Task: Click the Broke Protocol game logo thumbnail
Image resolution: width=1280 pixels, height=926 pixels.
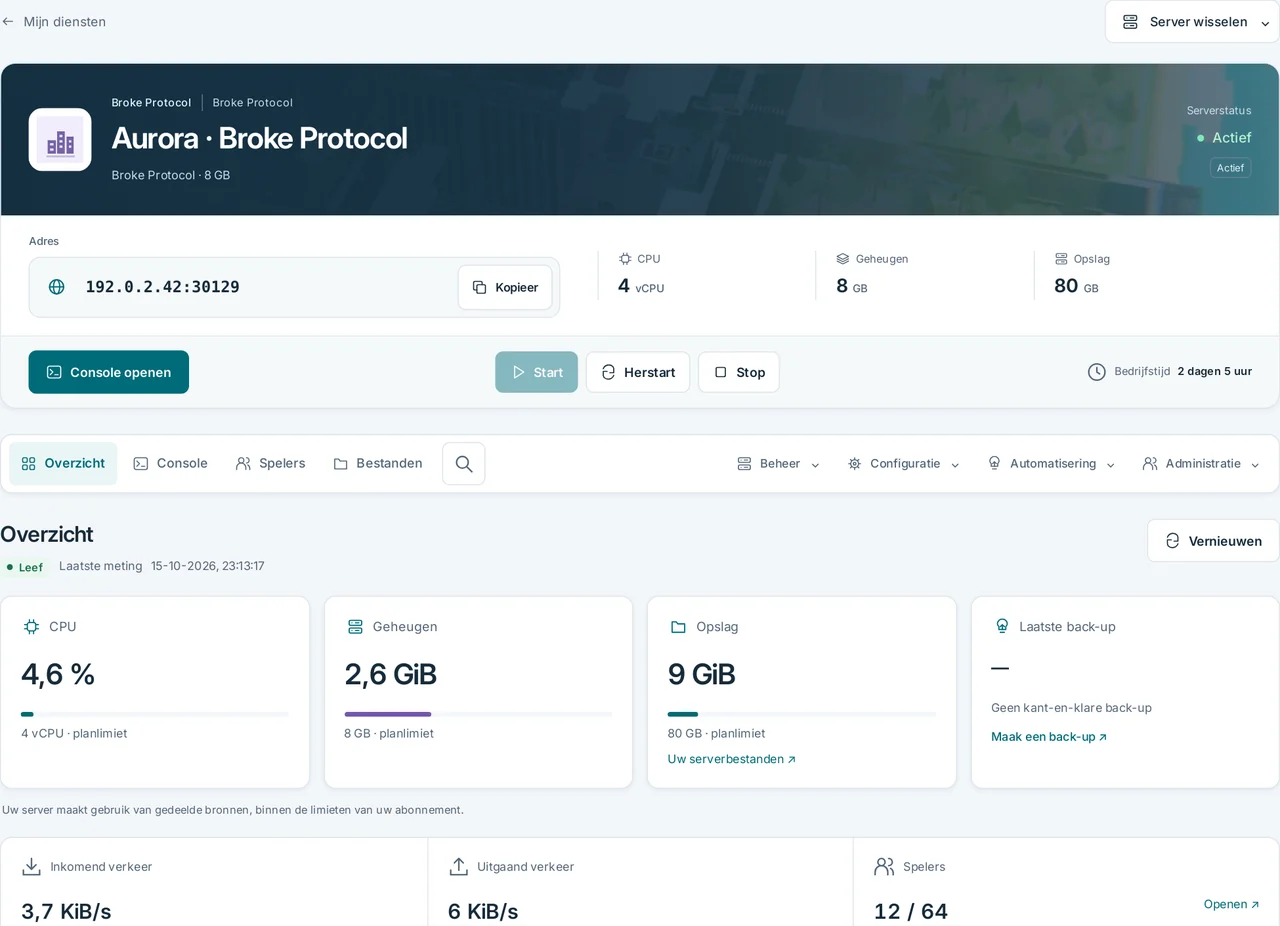Action: point(60,139)
